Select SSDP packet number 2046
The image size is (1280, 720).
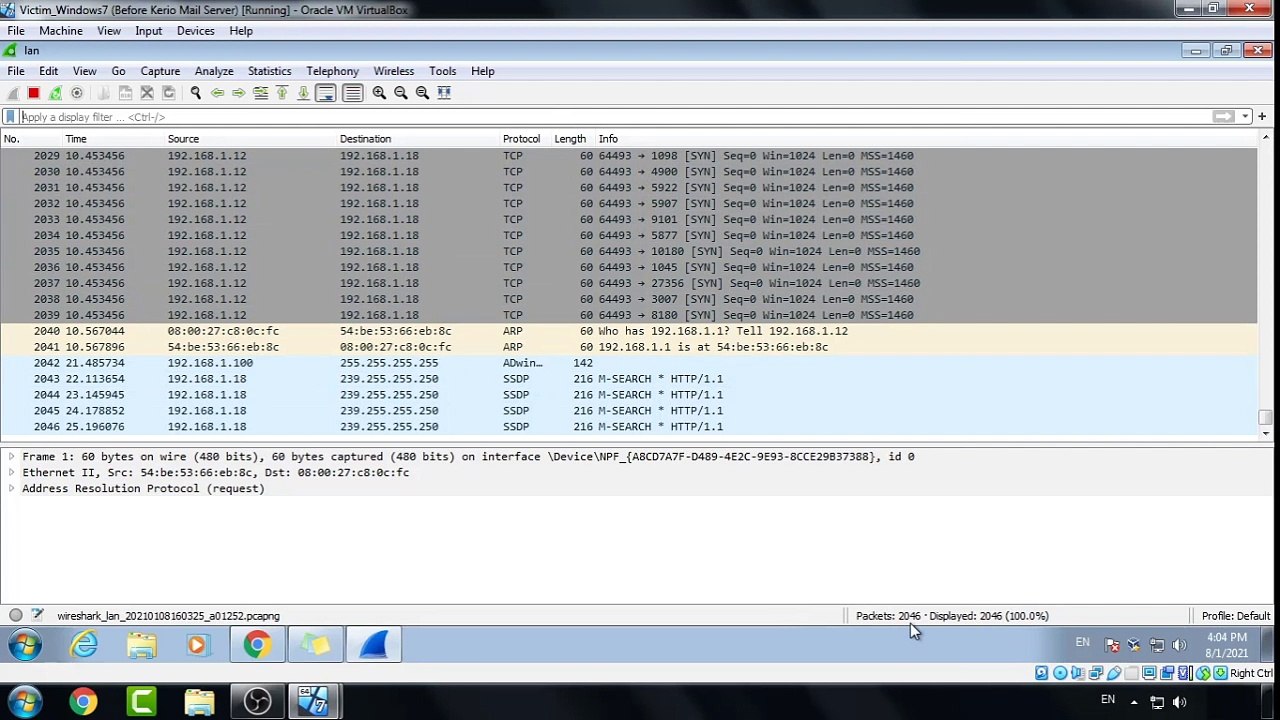[x=628, y=427]
